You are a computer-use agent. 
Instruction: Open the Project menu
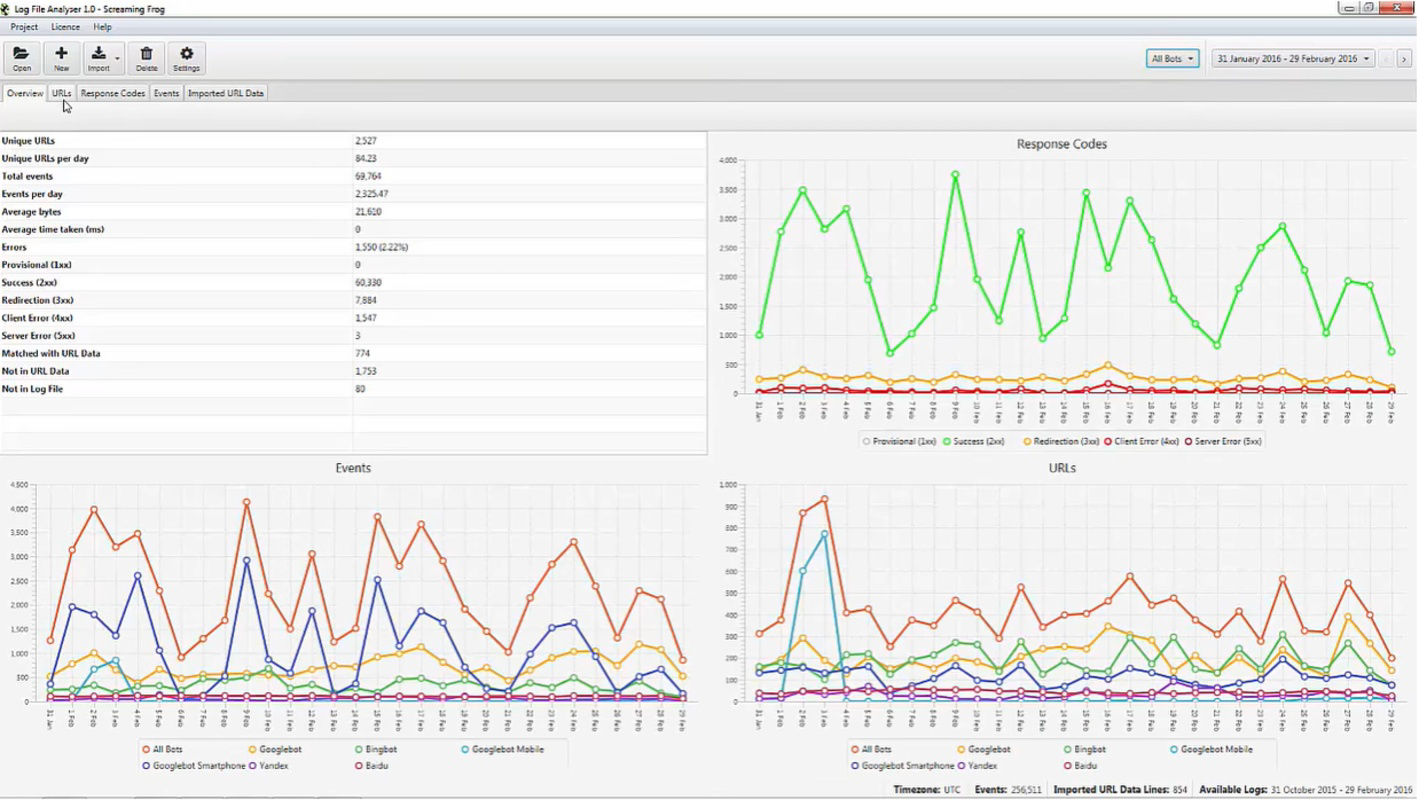pyautogui.click(x=24, y=27)
